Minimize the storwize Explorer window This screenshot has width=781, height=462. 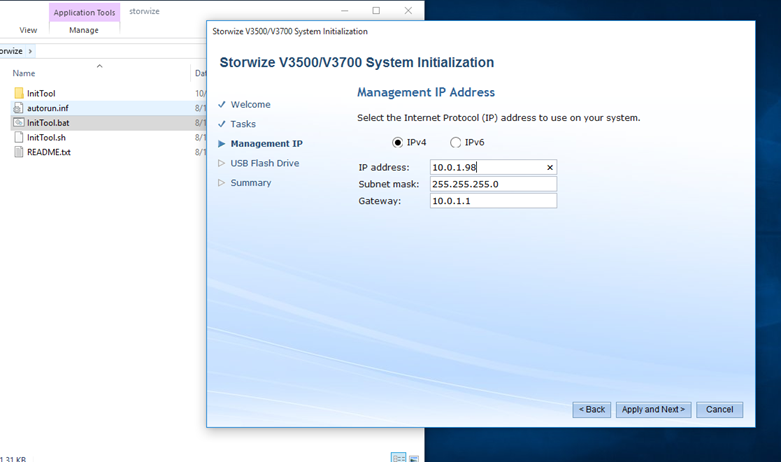[x=344, y=10]
